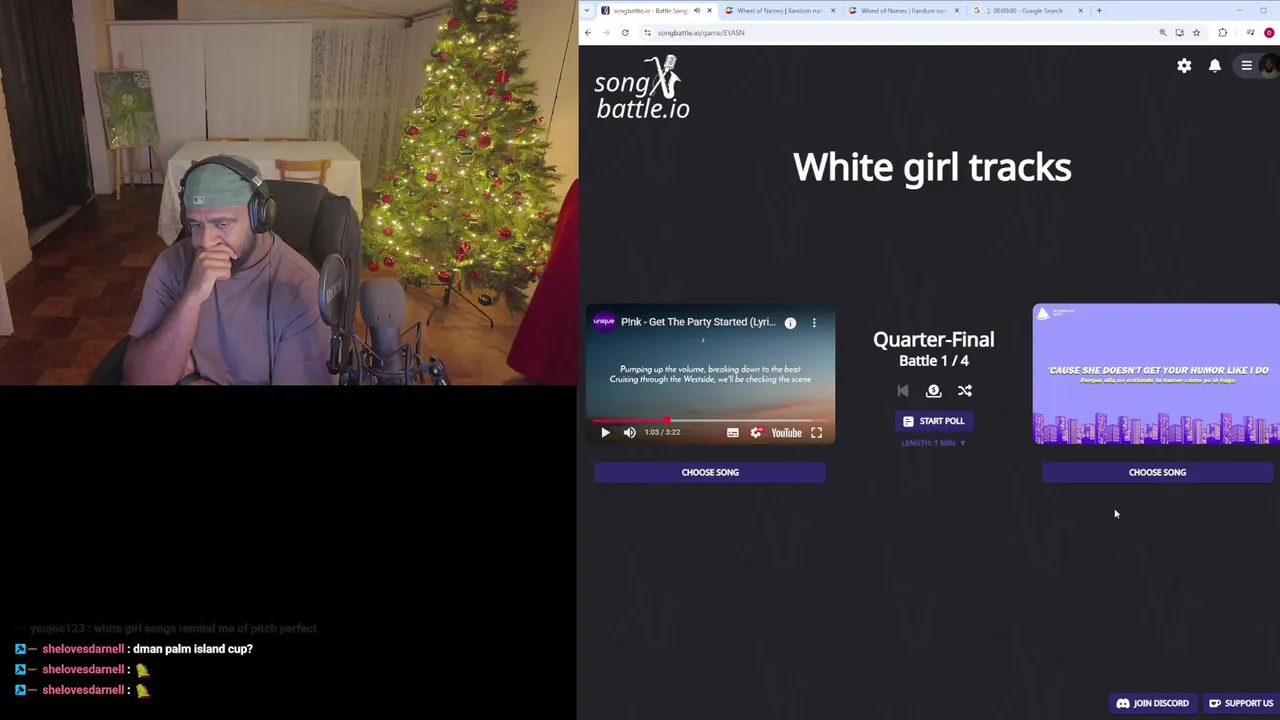
Task: Close the songbattle.io tab
Action: (x=709, y=11)
